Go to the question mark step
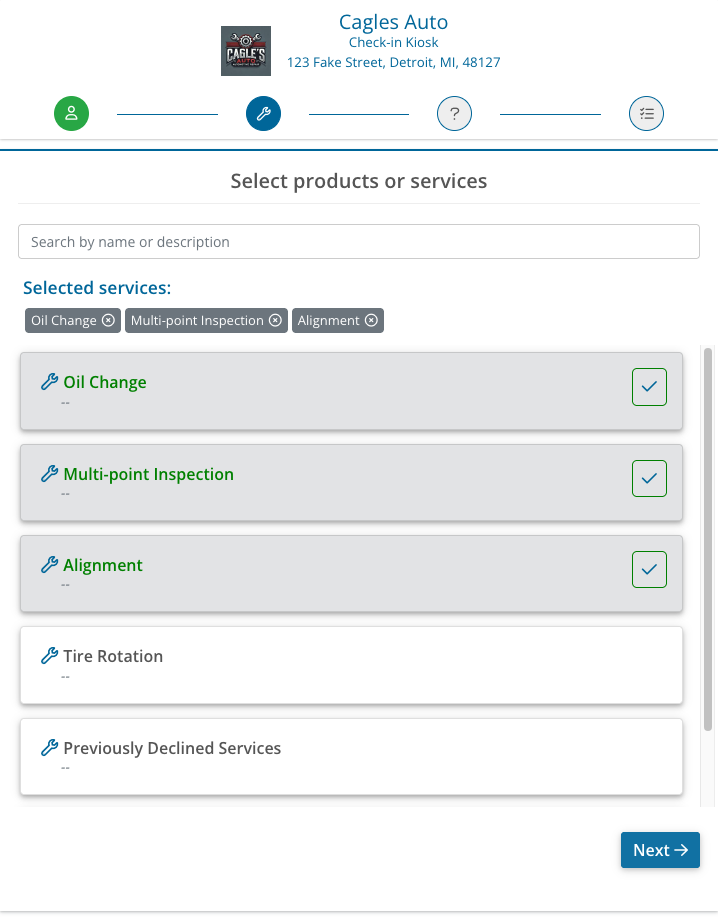The height and width of the screenshot is (919, 718). click(454, 114)
